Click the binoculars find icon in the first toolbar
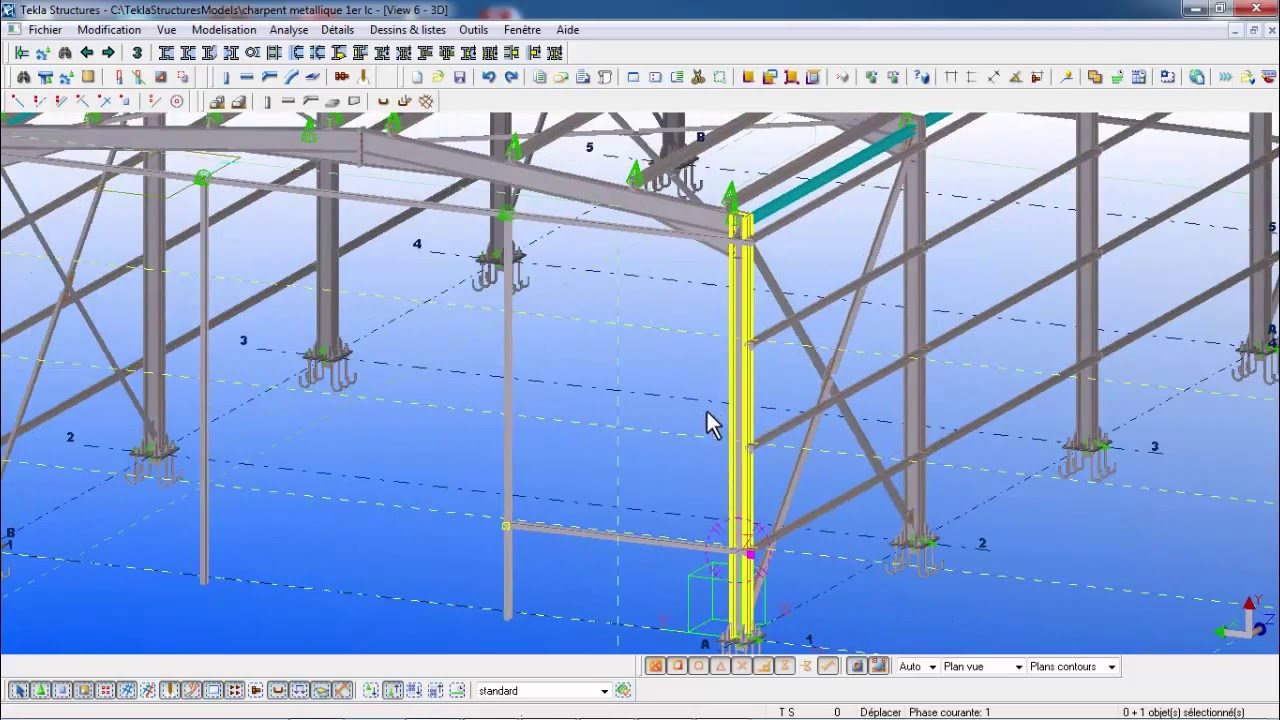 pyautogui.click(x=65, y=52)
